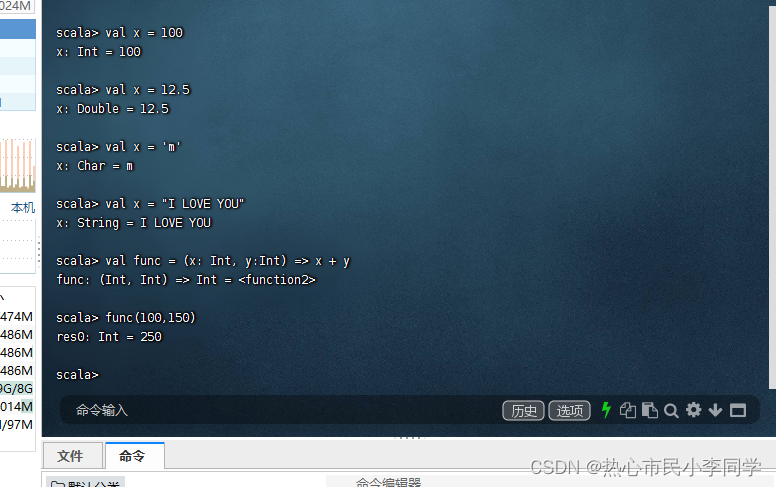Open the 选项 options button
The image size is (776, 487).
(569, 411)
